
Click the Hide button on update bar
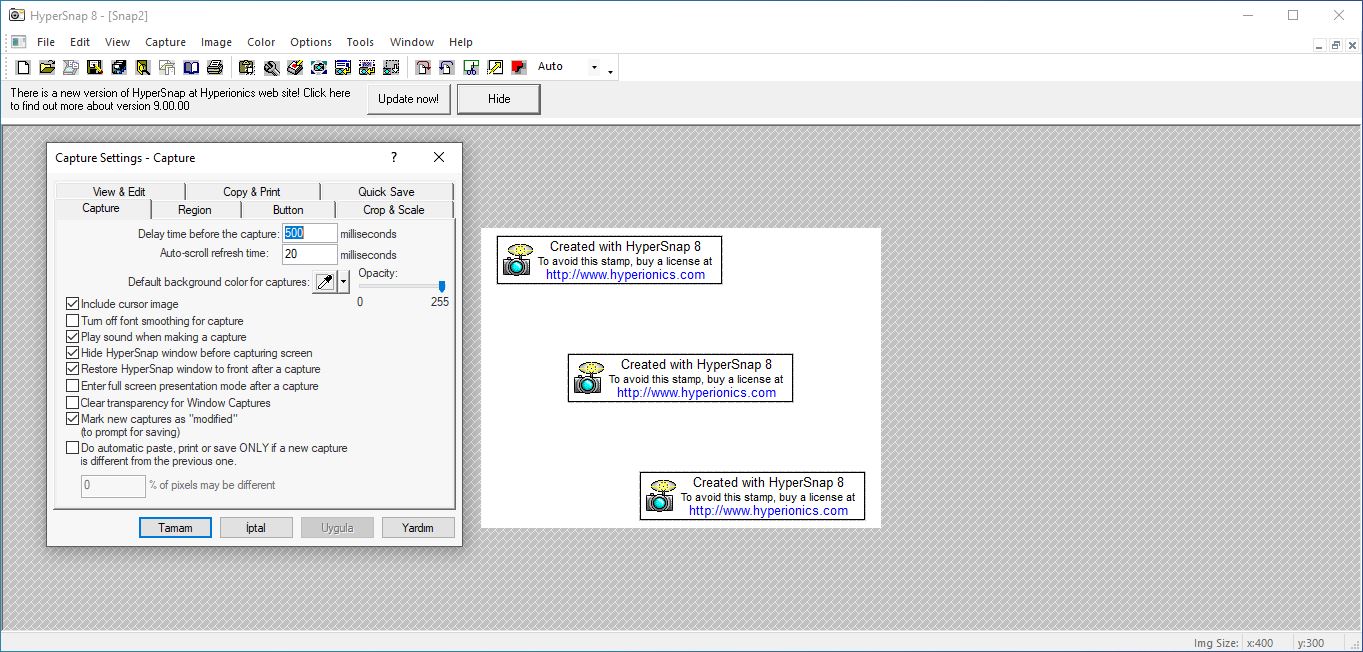point(499,99)
